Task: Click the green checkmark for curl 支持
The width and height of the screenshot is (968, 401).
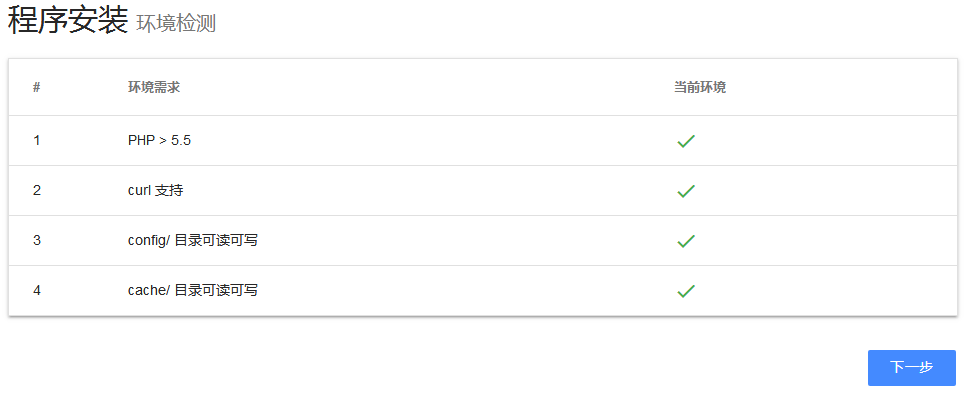Action: tap(686, 191)
